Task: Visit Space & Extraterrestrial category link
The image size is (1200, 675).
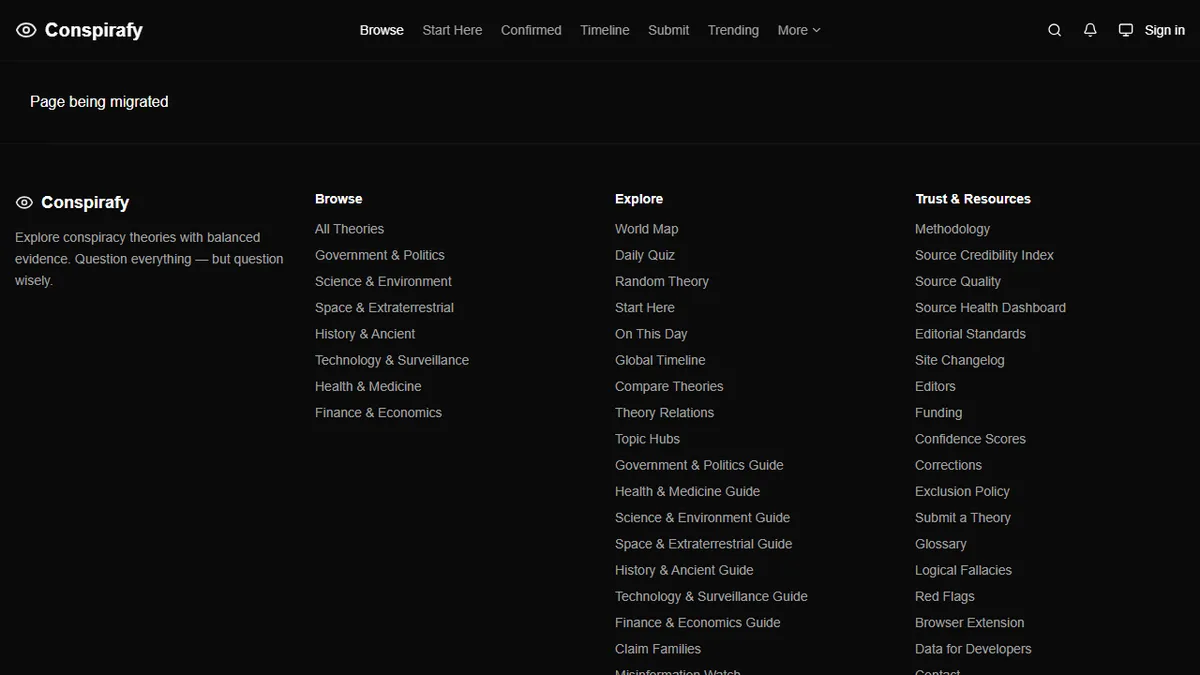Action: point(384,308)
